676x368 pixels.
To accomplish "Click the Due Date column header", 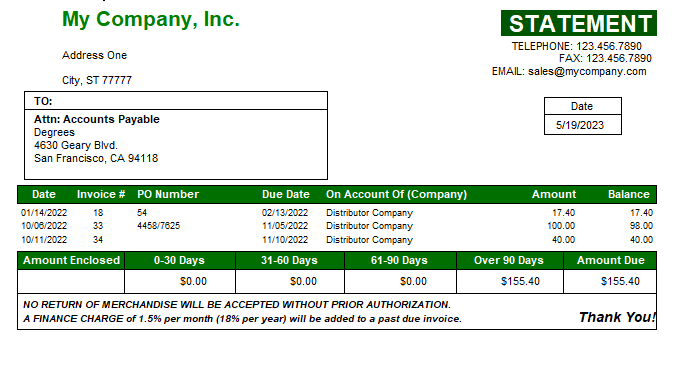I will coord(285,194).
